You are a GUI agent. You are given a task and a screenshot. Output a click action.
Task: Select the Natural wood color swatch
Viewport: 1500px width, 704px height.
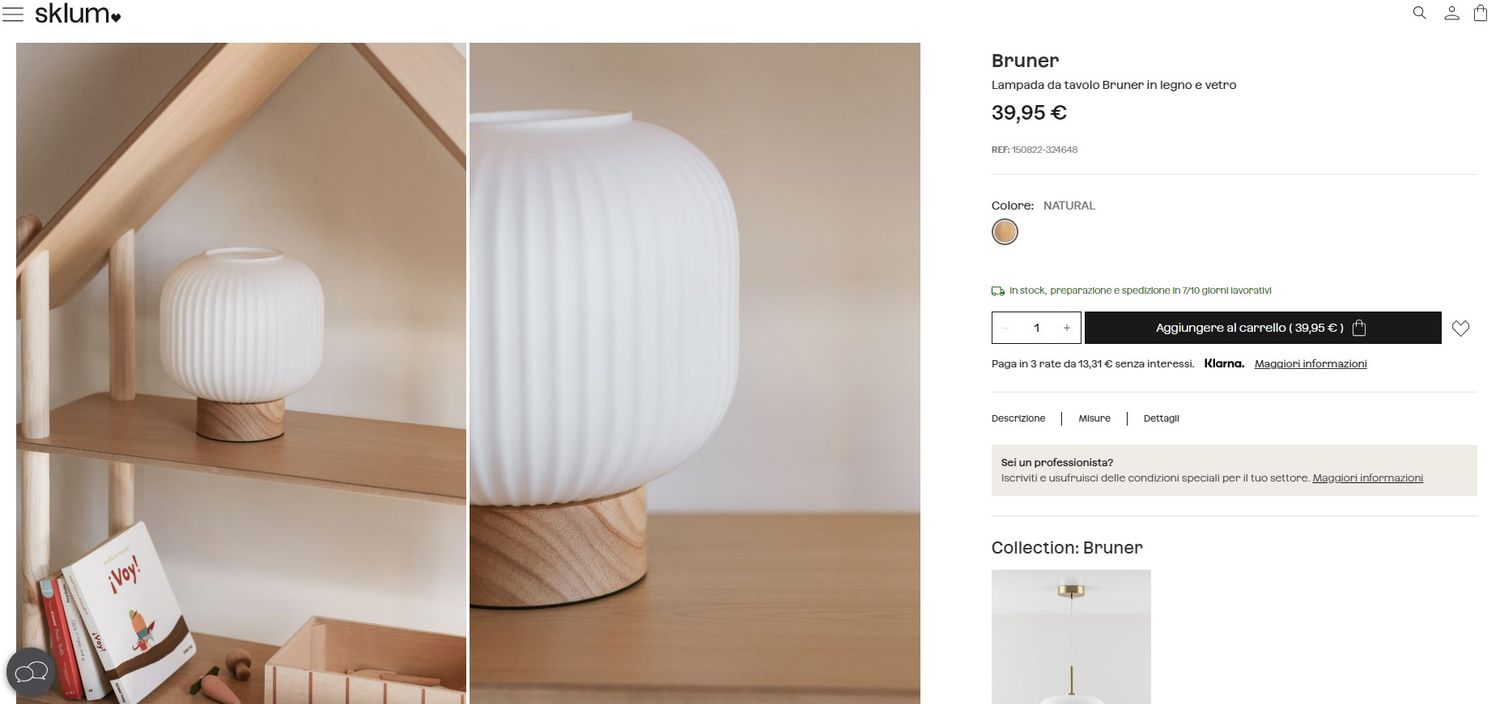(1005, 232)
